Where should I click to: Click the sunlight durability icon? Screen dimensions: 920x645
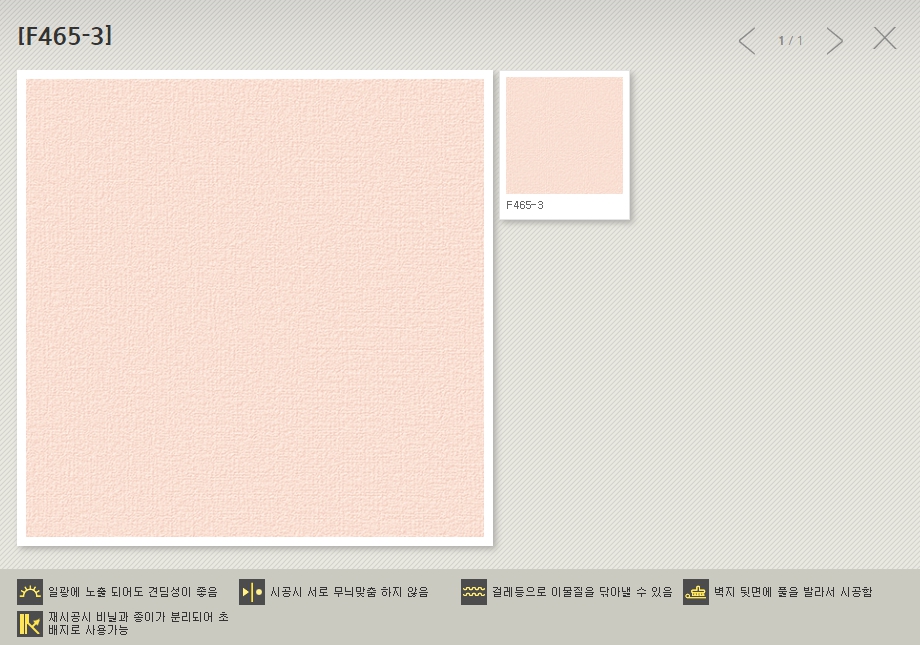(30, 592)
